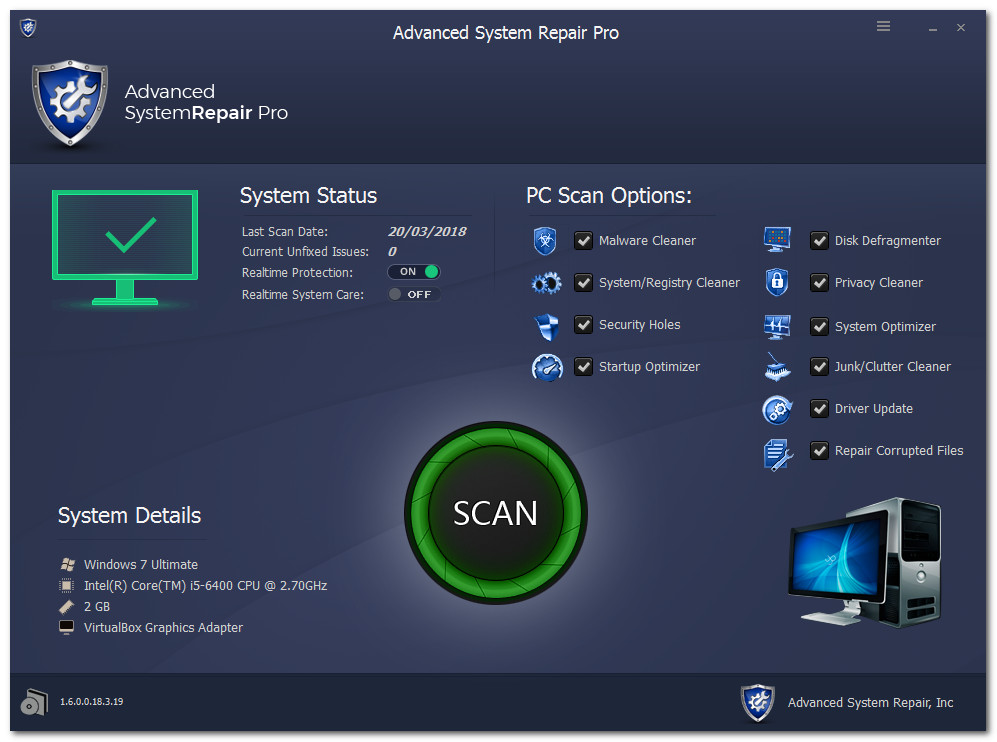Click the display icon beside VirtualBox Graphics Adapter

click(66, 627)
